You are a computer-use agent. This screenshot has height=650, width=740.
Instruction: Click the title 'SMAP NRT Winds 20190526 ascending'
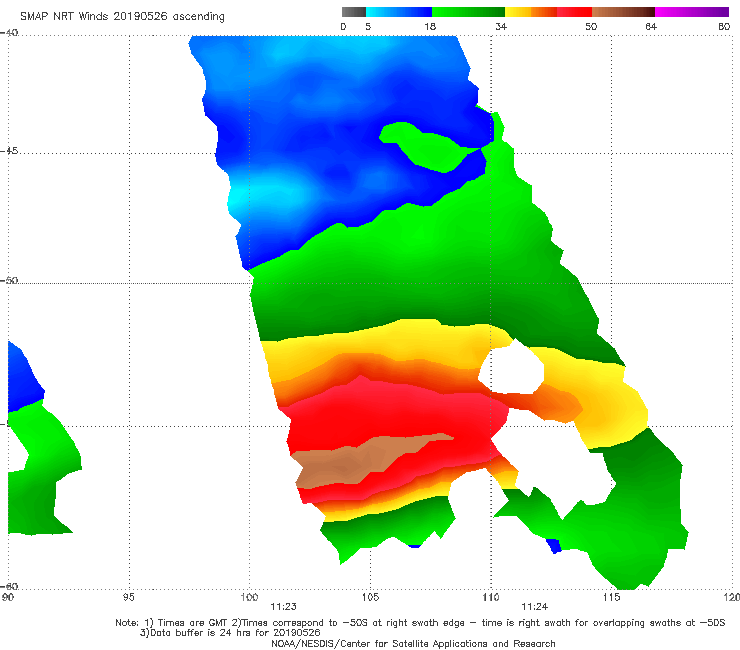pyautogui.click(x=122, y=16)
